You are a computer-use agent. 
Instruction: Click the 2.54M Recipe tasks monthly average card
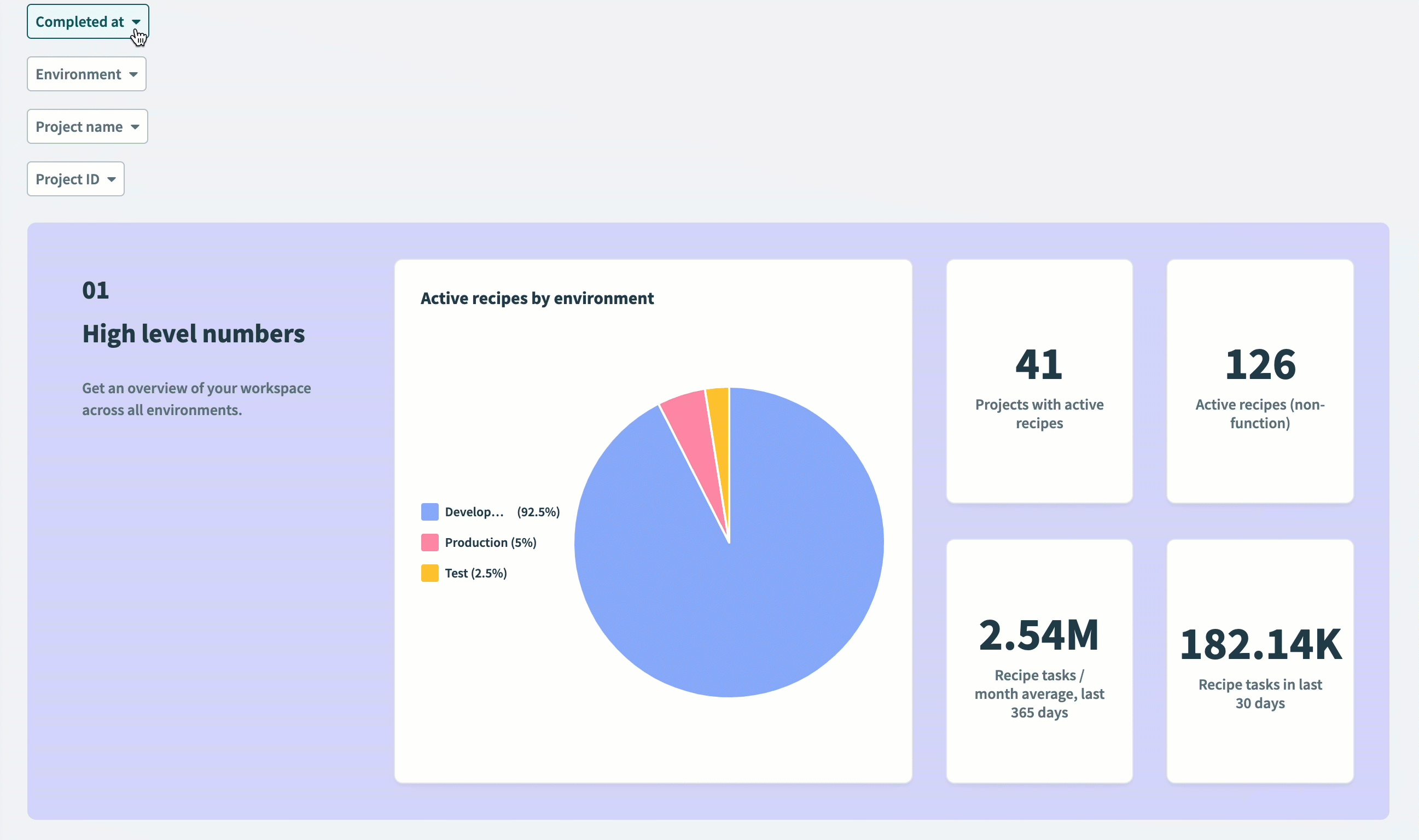pos(1039,661)
